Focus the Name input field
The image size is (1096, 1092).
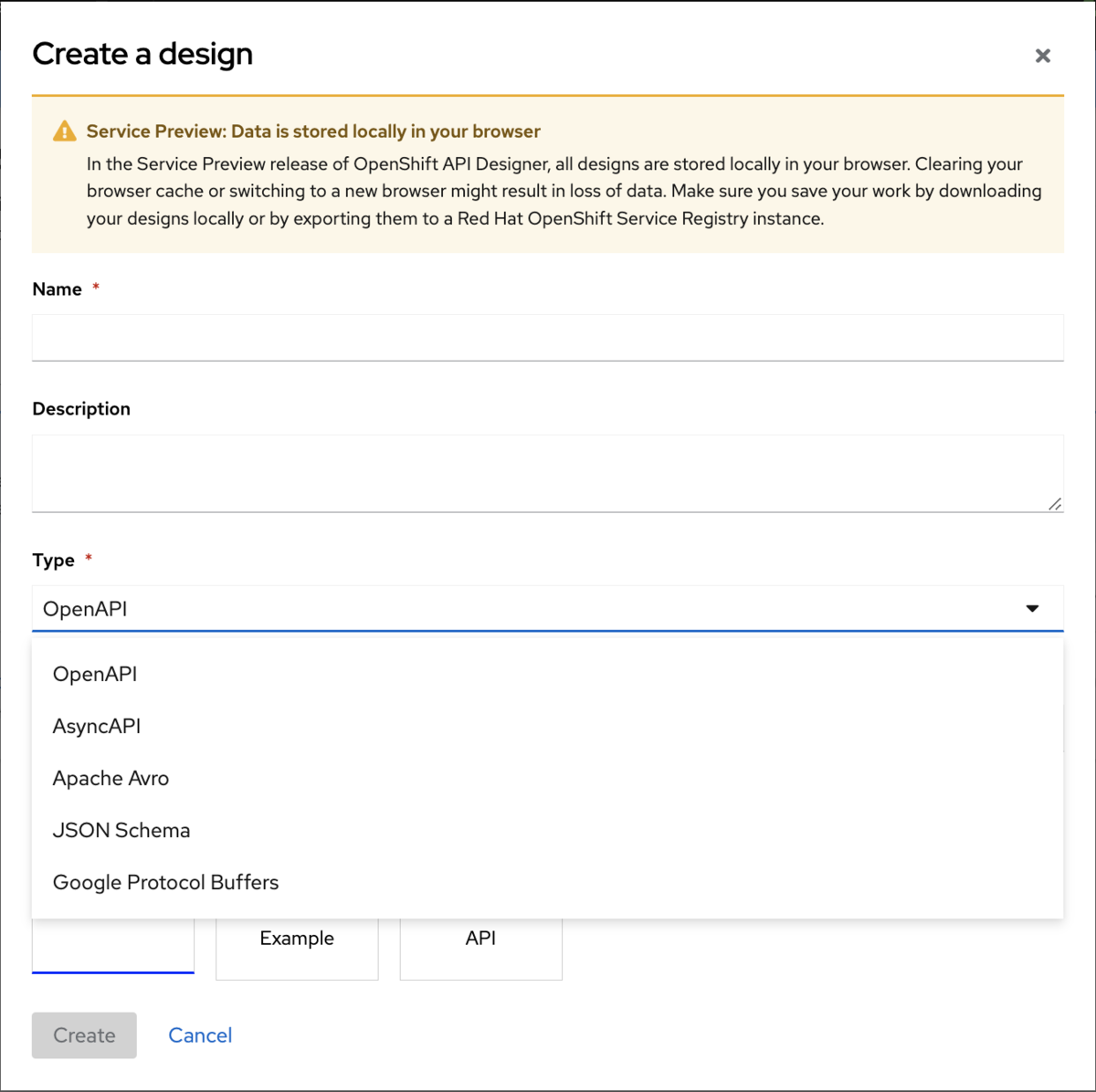coord(548,338)
